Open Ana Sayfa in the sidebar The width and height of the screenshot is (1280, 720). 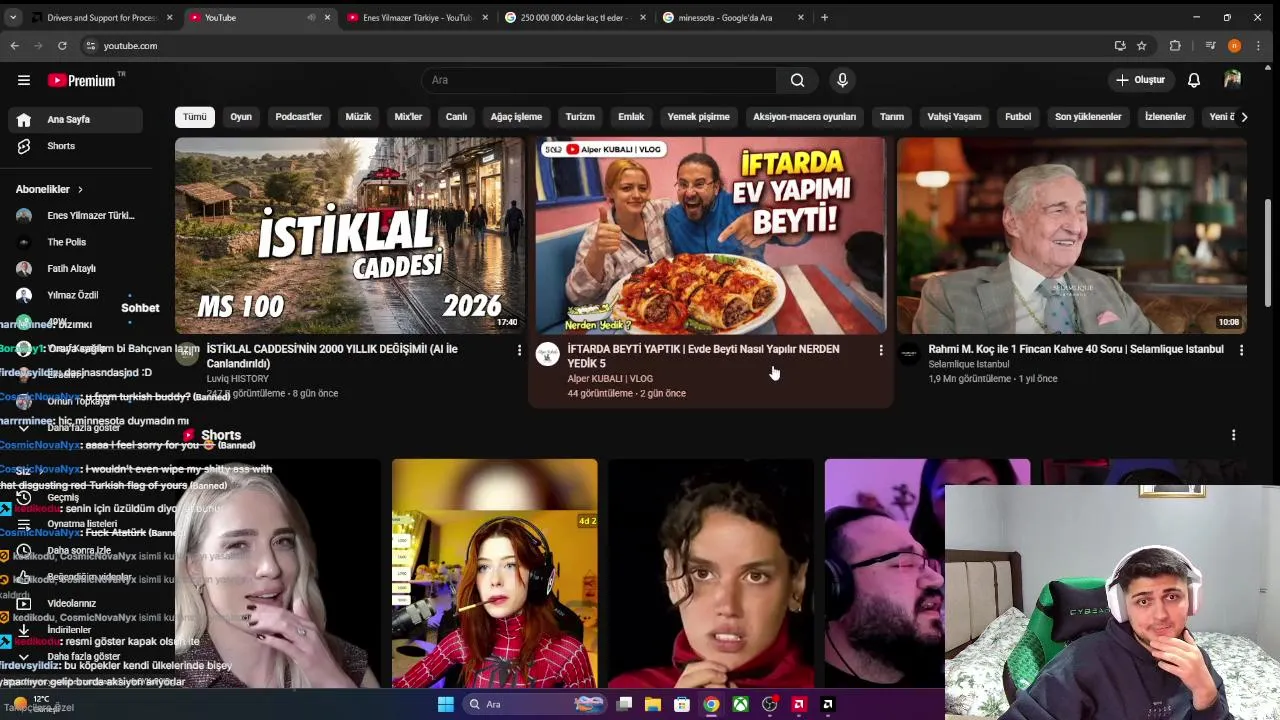coord(76,119)
